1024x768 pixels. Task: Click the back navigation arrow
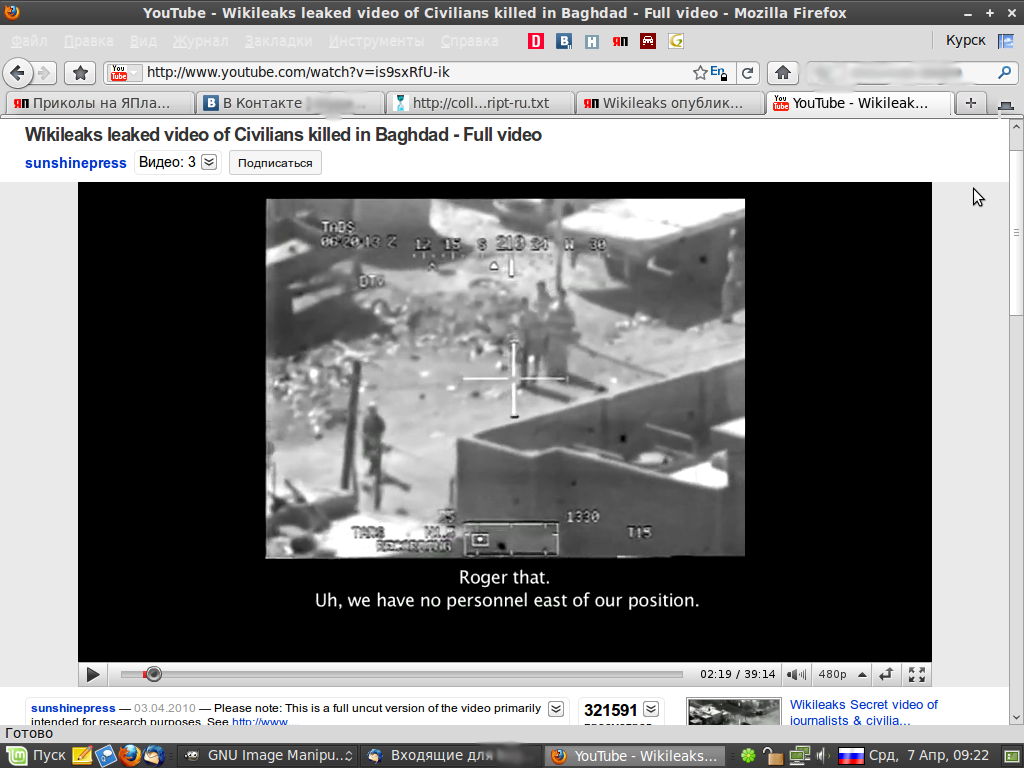pos(17,73)
